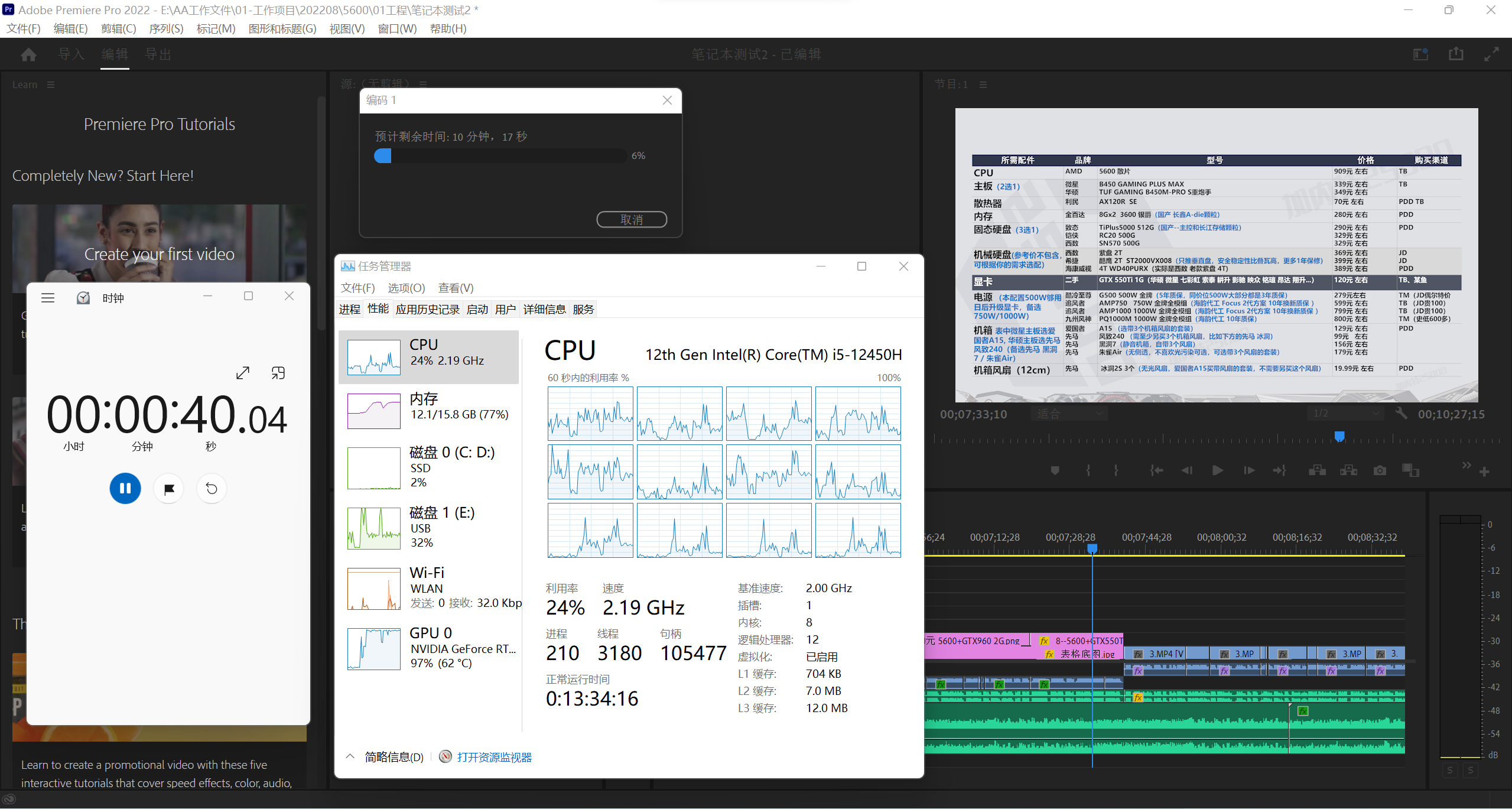
Task: Click the Lift button icon in program monitor
Action: tap(1316, 470)
